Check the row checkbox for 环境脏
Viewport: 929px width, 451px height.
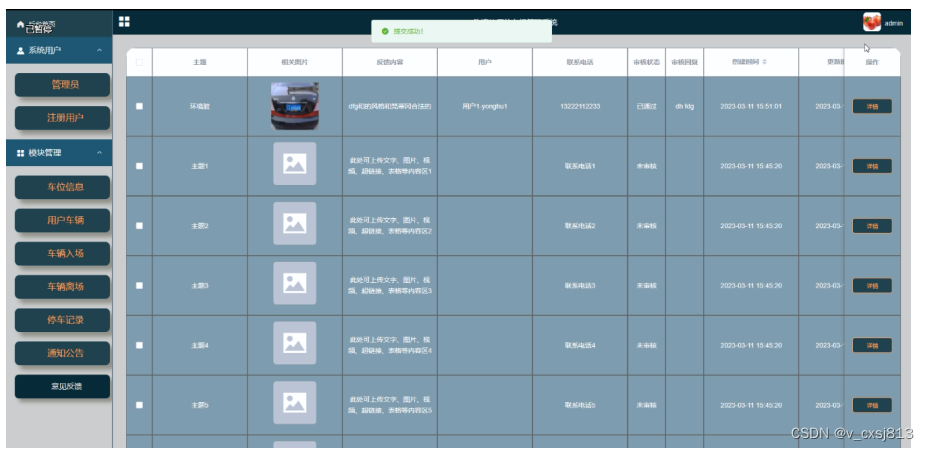pos(139,106)
